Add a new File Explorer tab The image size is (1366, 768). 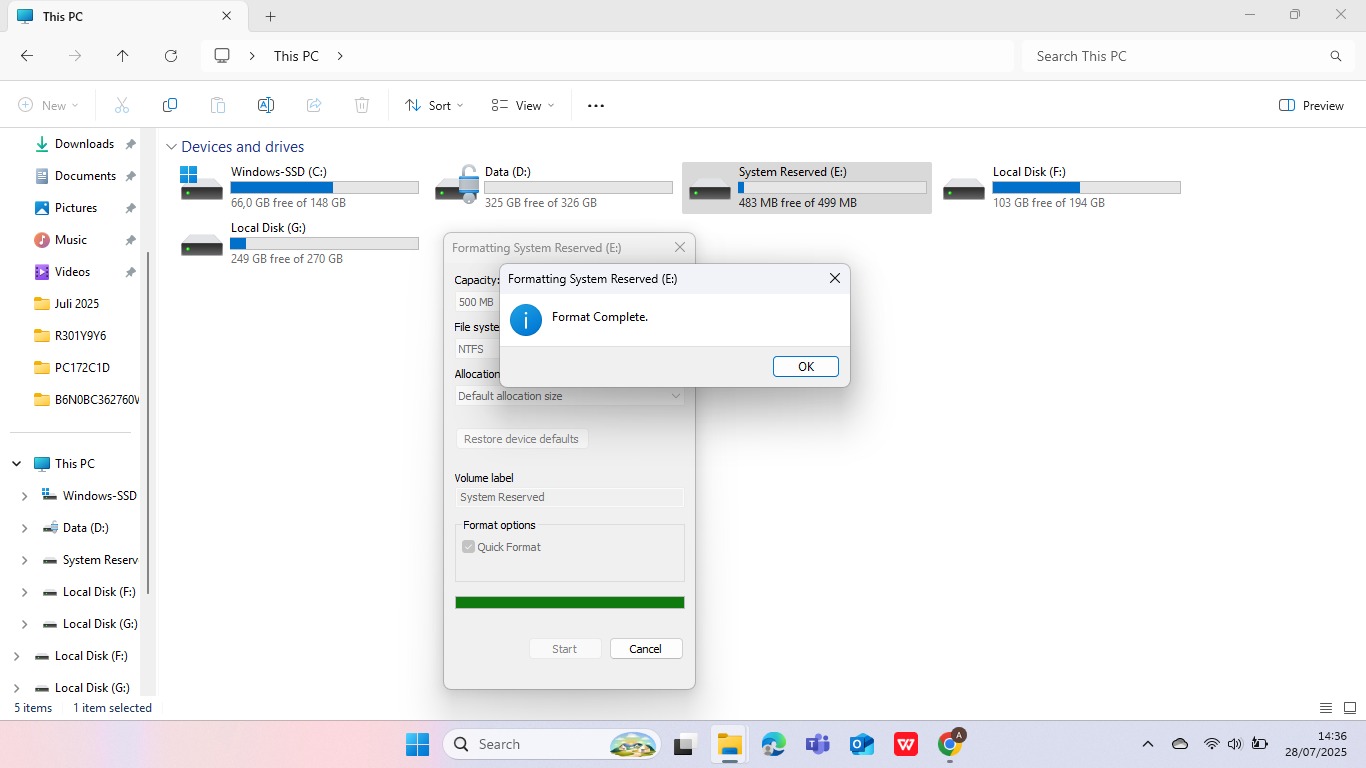pos(270,16)
